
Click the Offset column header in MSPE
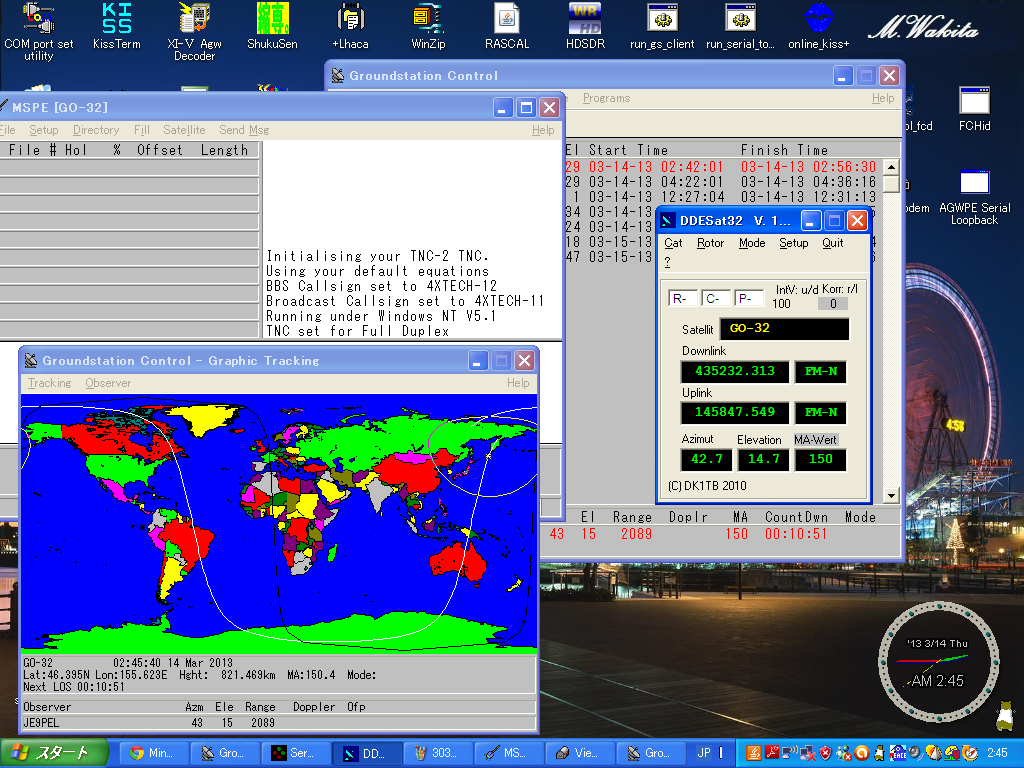[160, 150]
